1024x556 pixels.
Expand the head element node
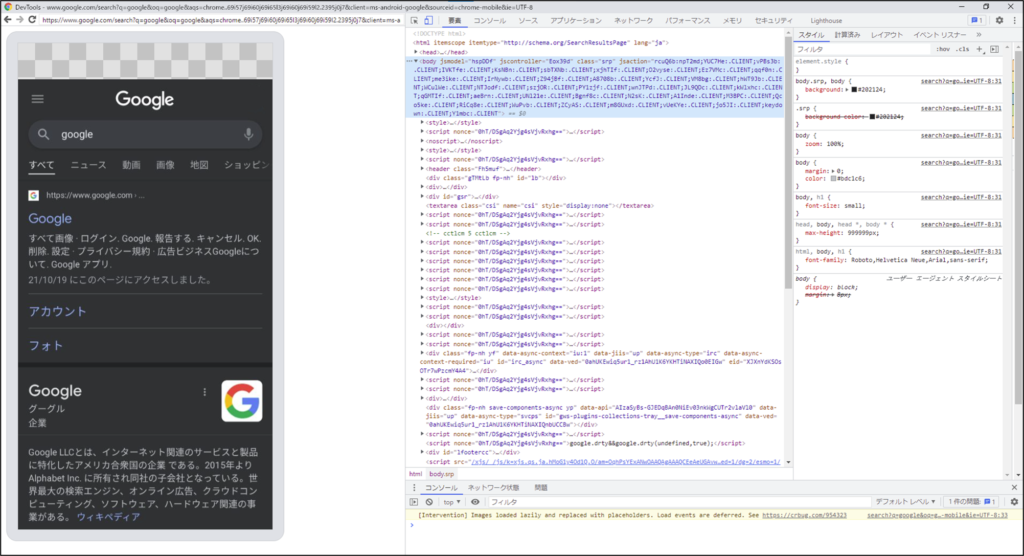418,51
